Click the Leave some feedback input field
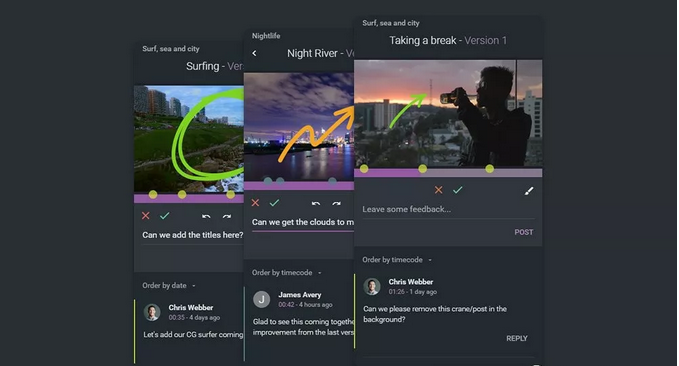679x366 pixels. click(x=448, y=209)
